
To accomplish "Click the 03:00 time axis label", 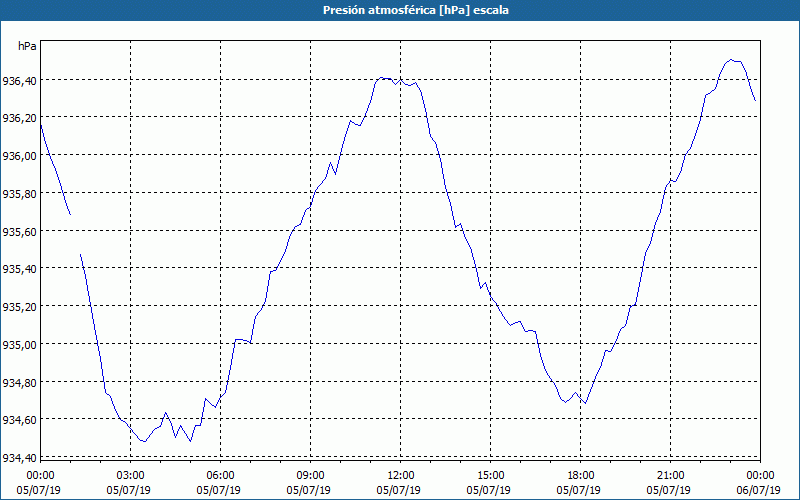I will pos(131,476).
